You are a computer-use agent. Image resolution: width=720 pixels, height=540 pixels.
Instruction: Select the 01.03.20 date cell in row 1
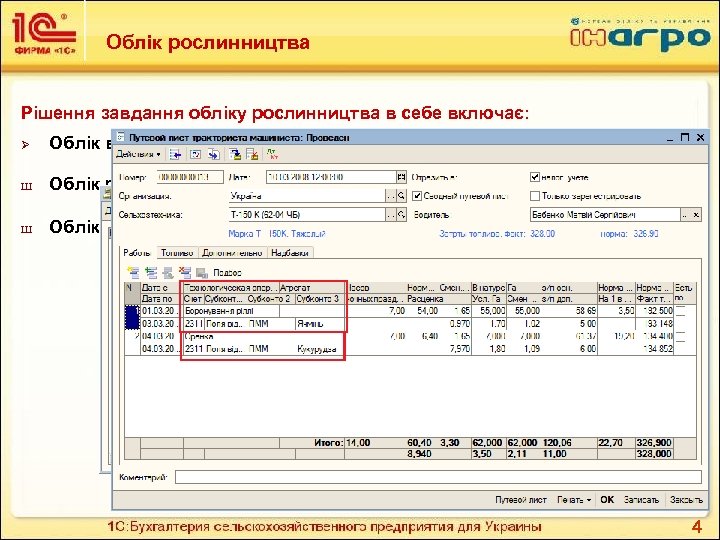[x=162, y=311]
